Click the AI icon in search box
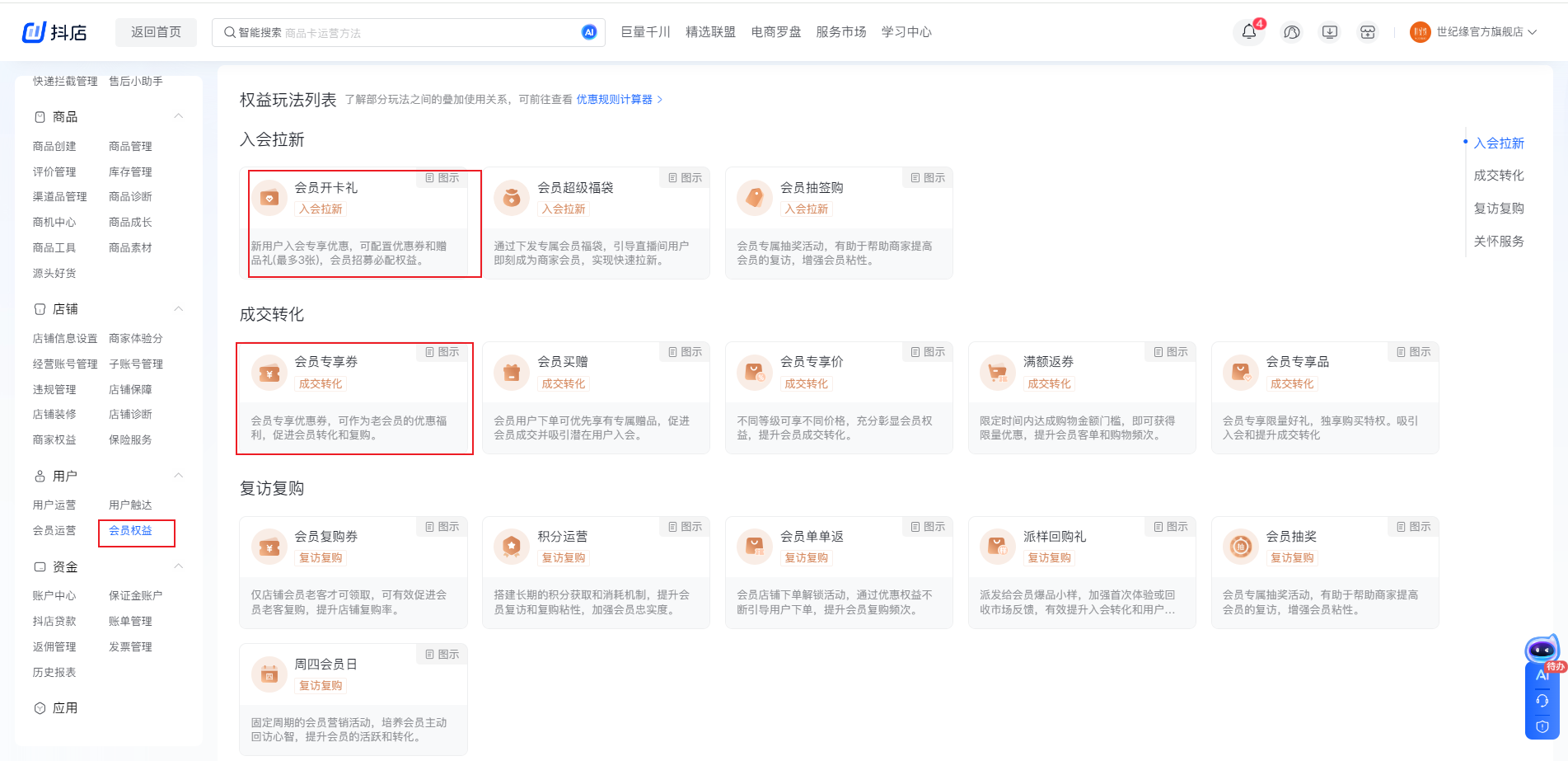 588,32
